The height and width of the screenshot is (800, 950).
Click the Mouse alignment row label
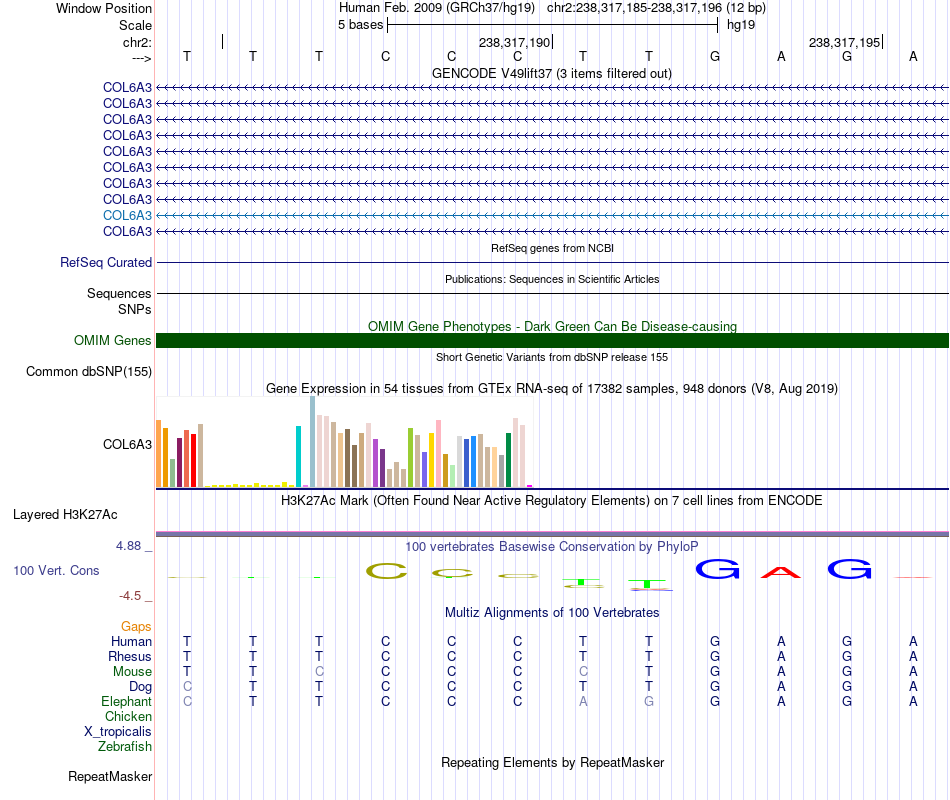132,672
